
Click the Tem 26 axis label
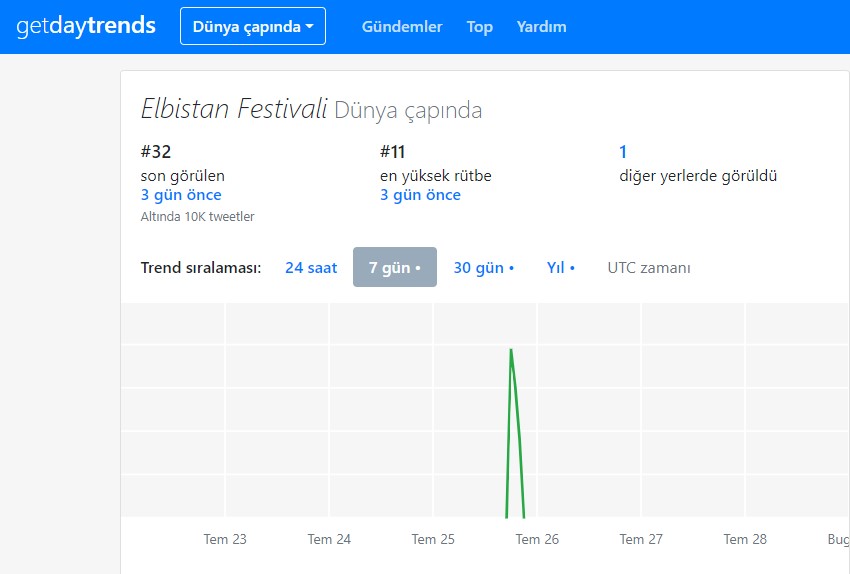[x=537, y=539]
